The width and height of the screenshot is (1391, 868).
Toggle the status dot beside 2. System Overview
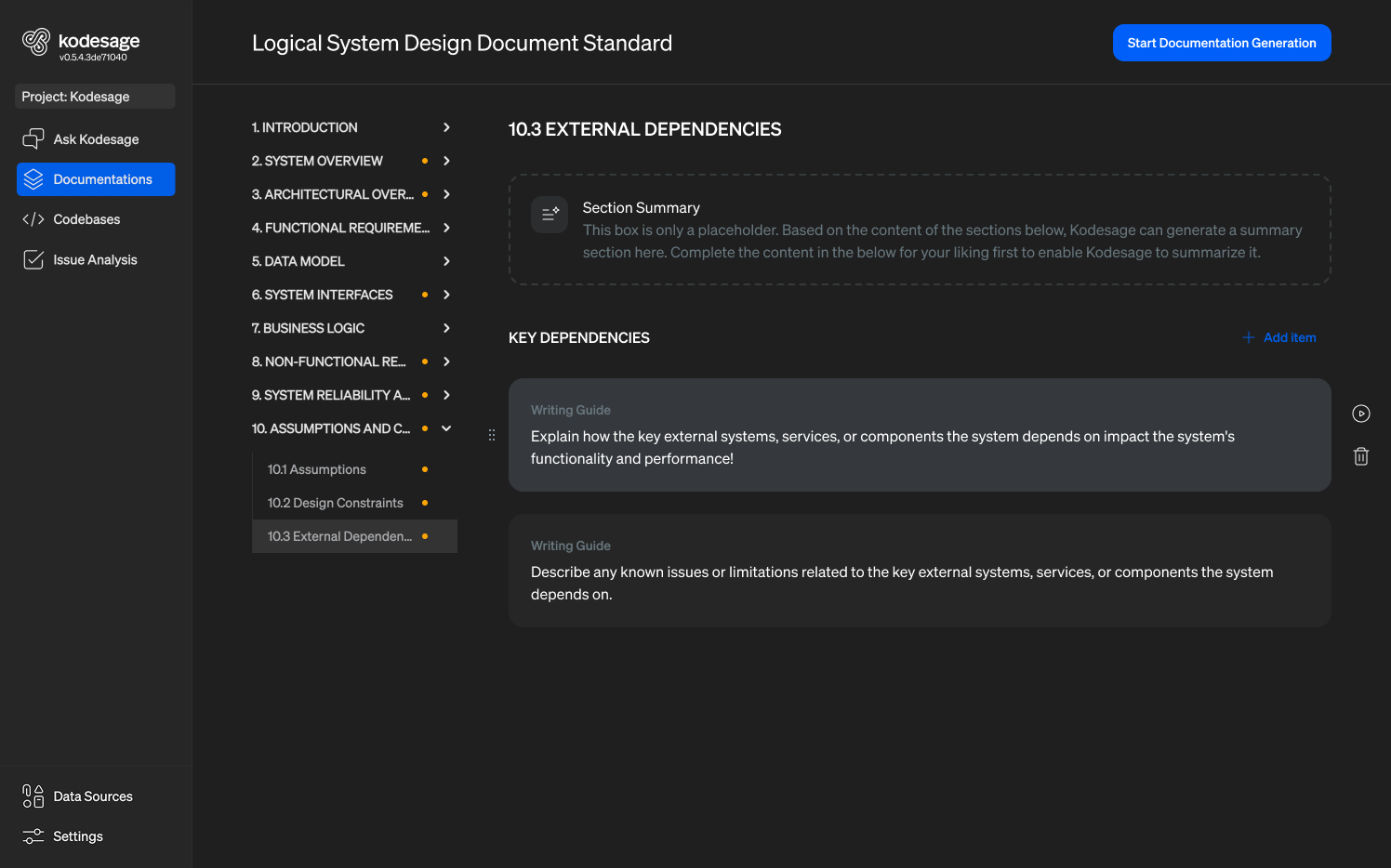425,161
